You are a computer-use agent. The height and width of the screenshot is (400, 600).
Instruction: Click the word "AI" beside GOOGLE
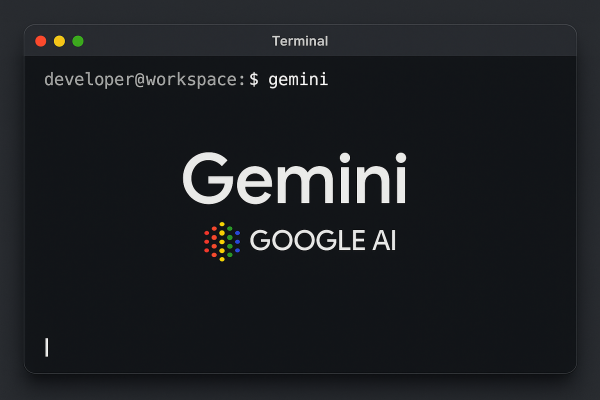tap(381, 241)
